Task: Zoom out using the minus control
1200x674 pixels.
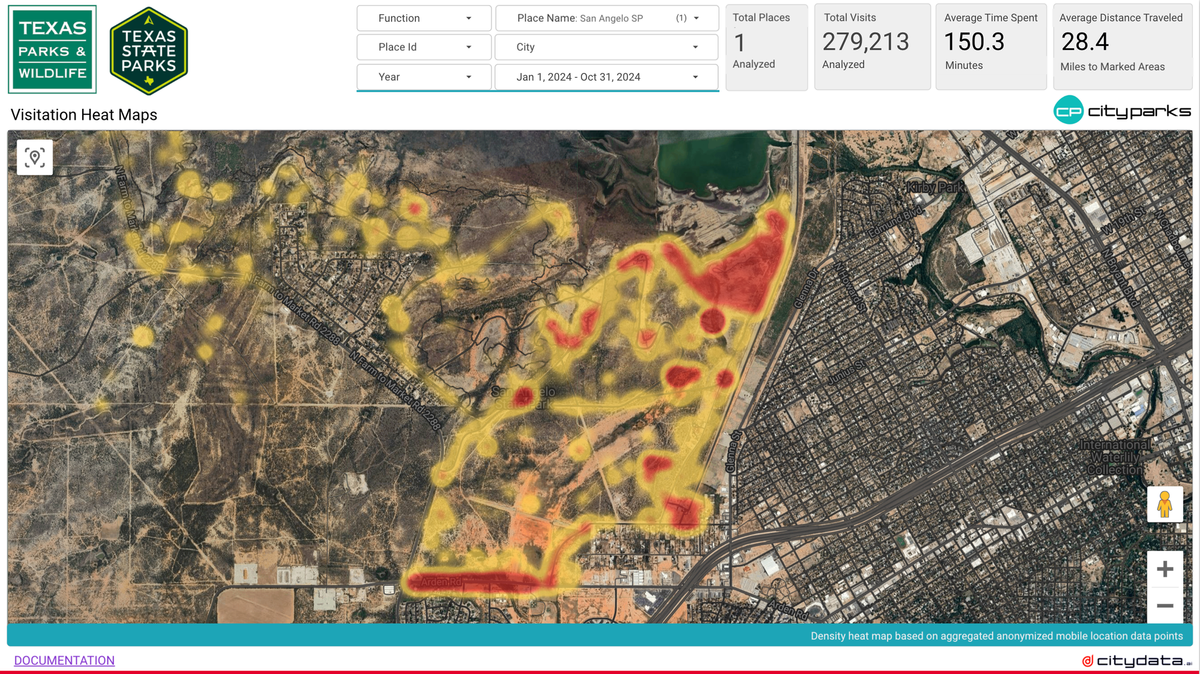Action: pos(1165,605)
